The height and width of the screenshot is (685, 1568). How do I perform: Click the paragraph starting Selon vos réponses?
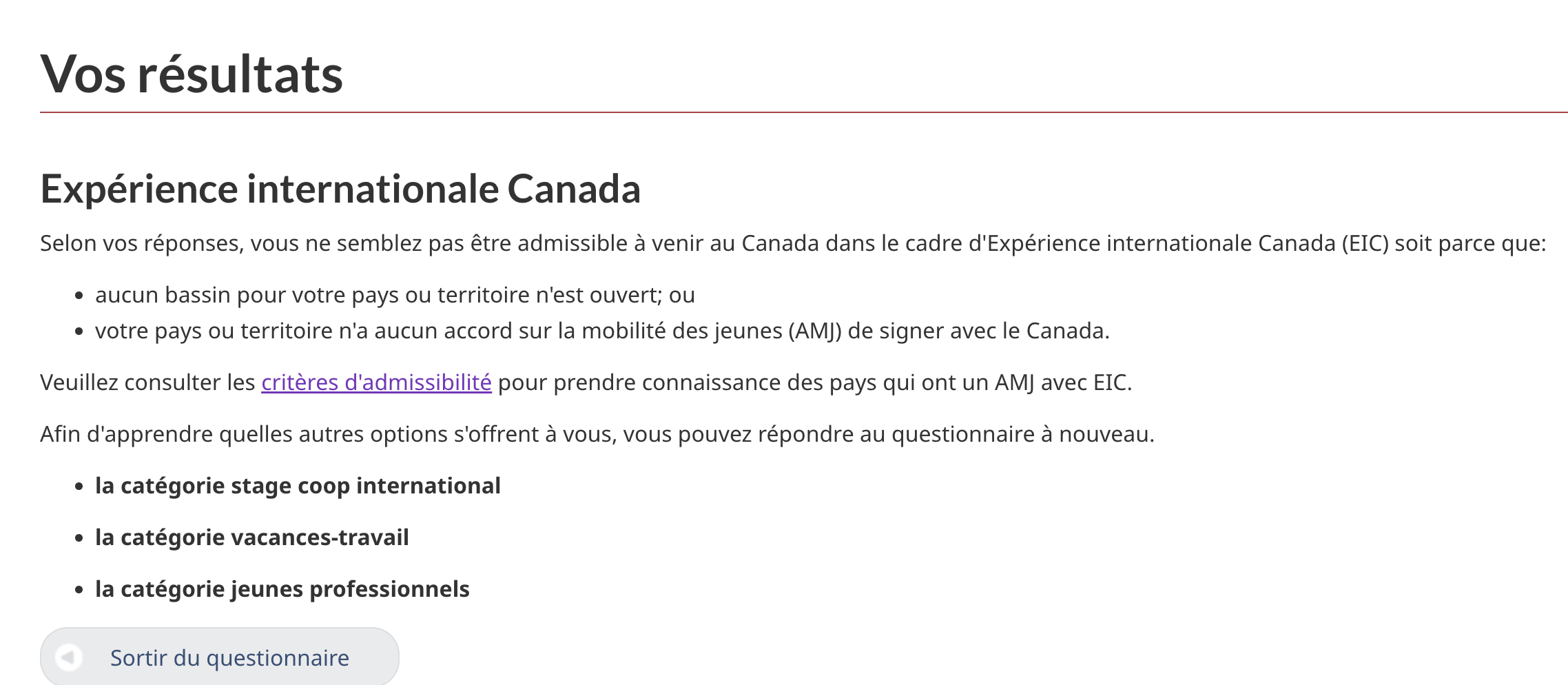(x=792, y=243)
